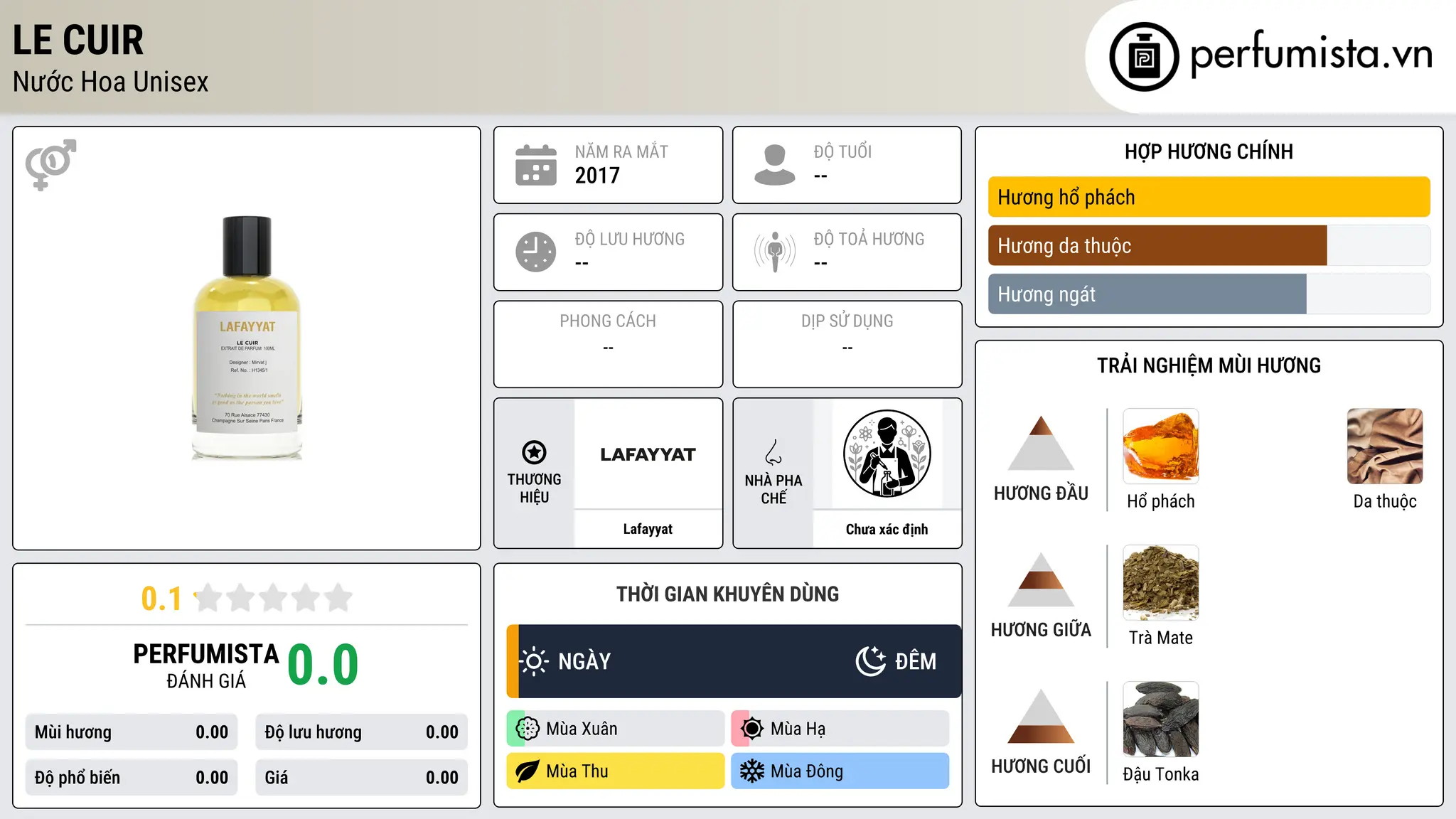Click the star badge icon above THƯƠNG HIỆU
This screenshot has height=819, width=1456.
(534, 452)
